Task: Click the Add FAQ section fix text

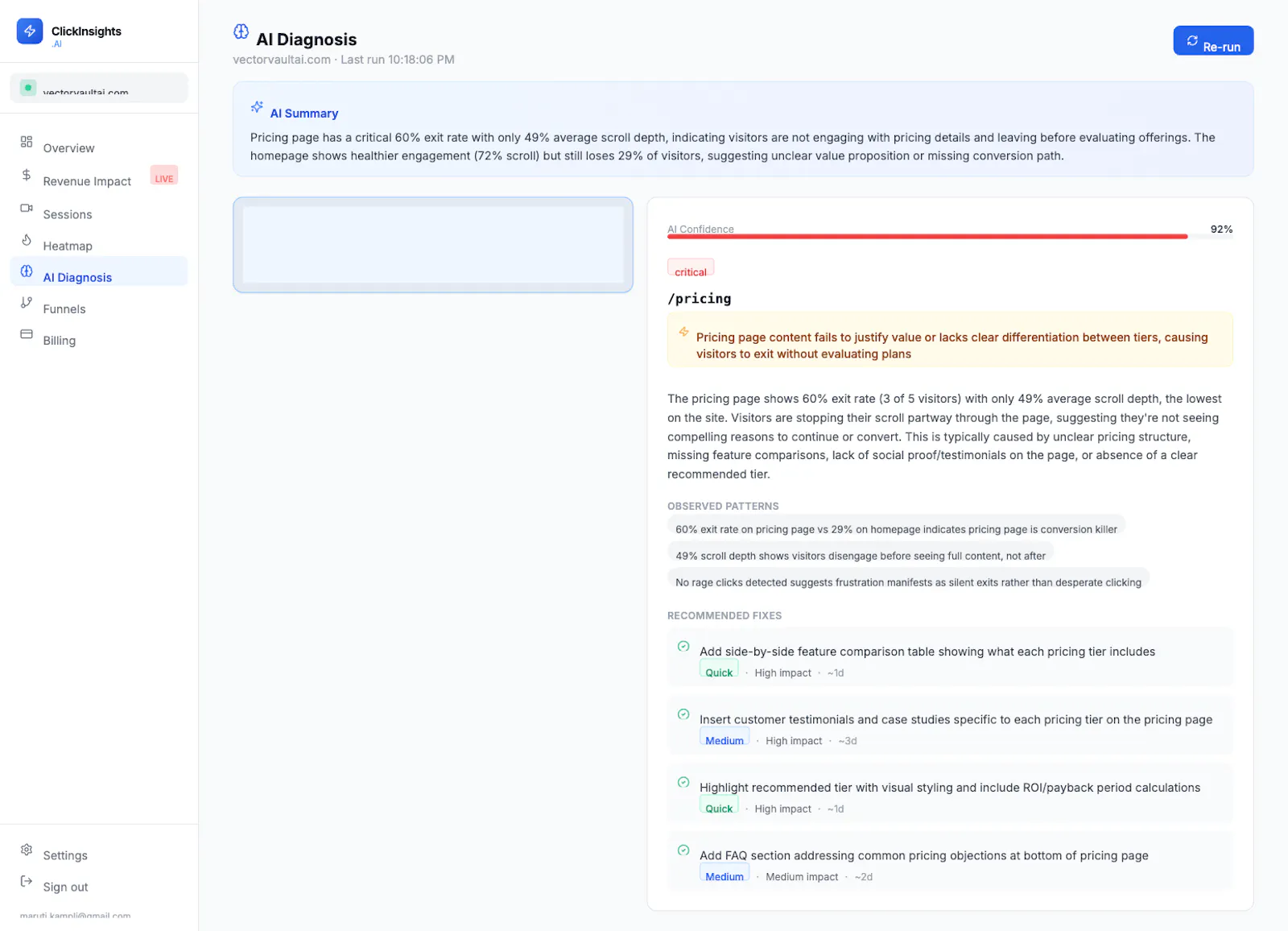Action: tap(924, 855)
